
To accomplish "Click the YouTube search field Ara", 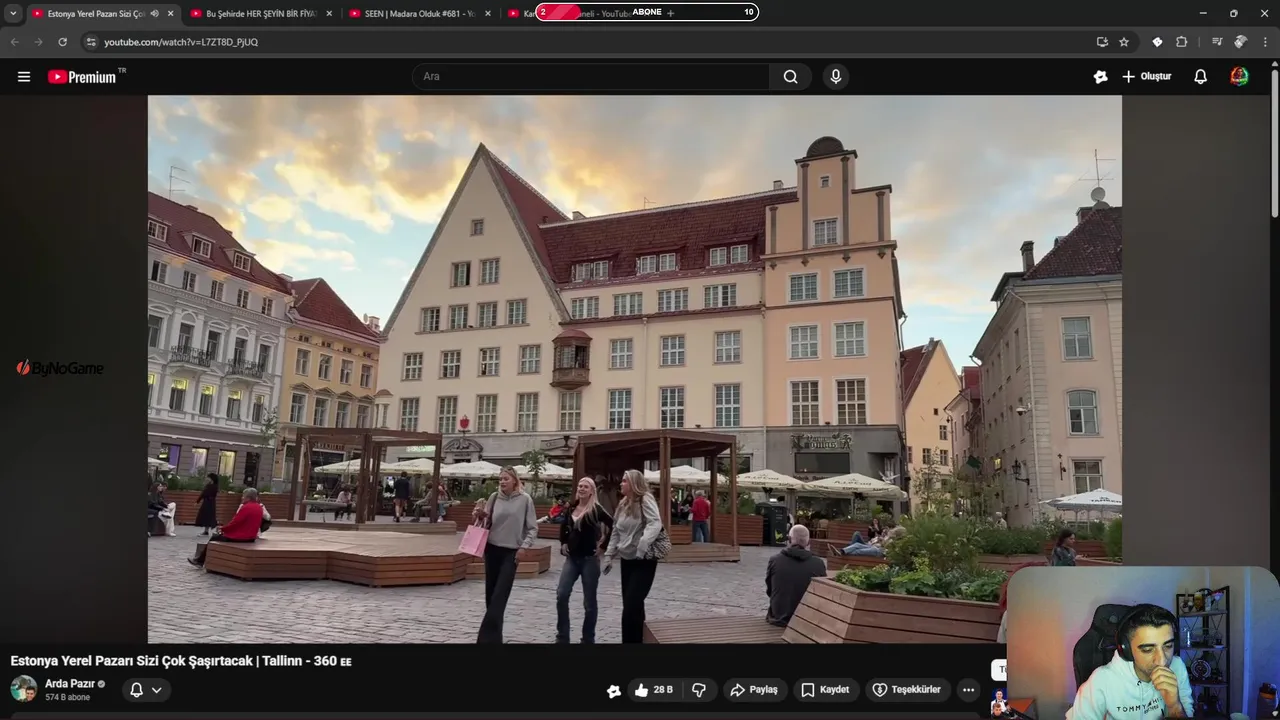I will [591, 77].
